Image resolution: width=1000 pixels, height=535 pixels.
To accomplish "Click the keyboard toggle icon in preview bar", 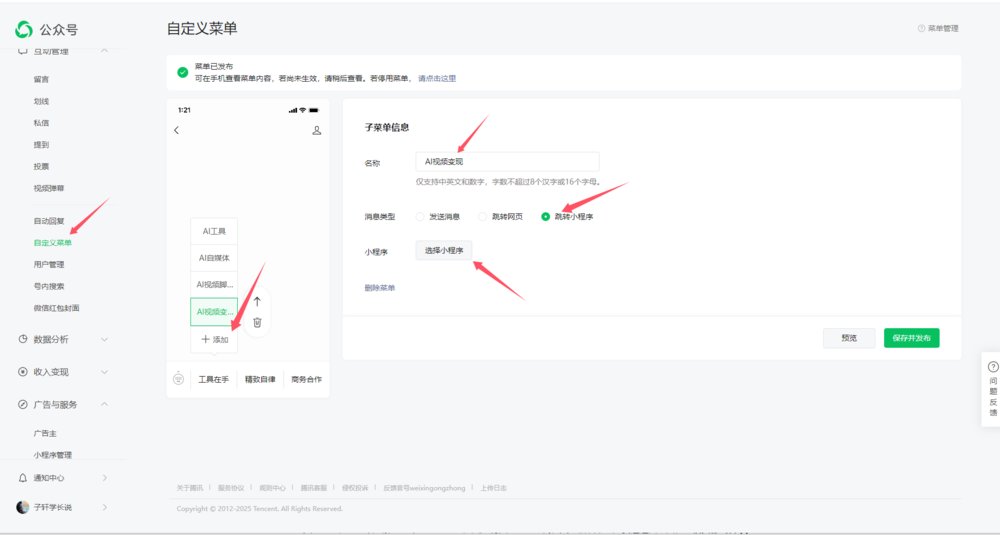I will [x=178, y=379].
